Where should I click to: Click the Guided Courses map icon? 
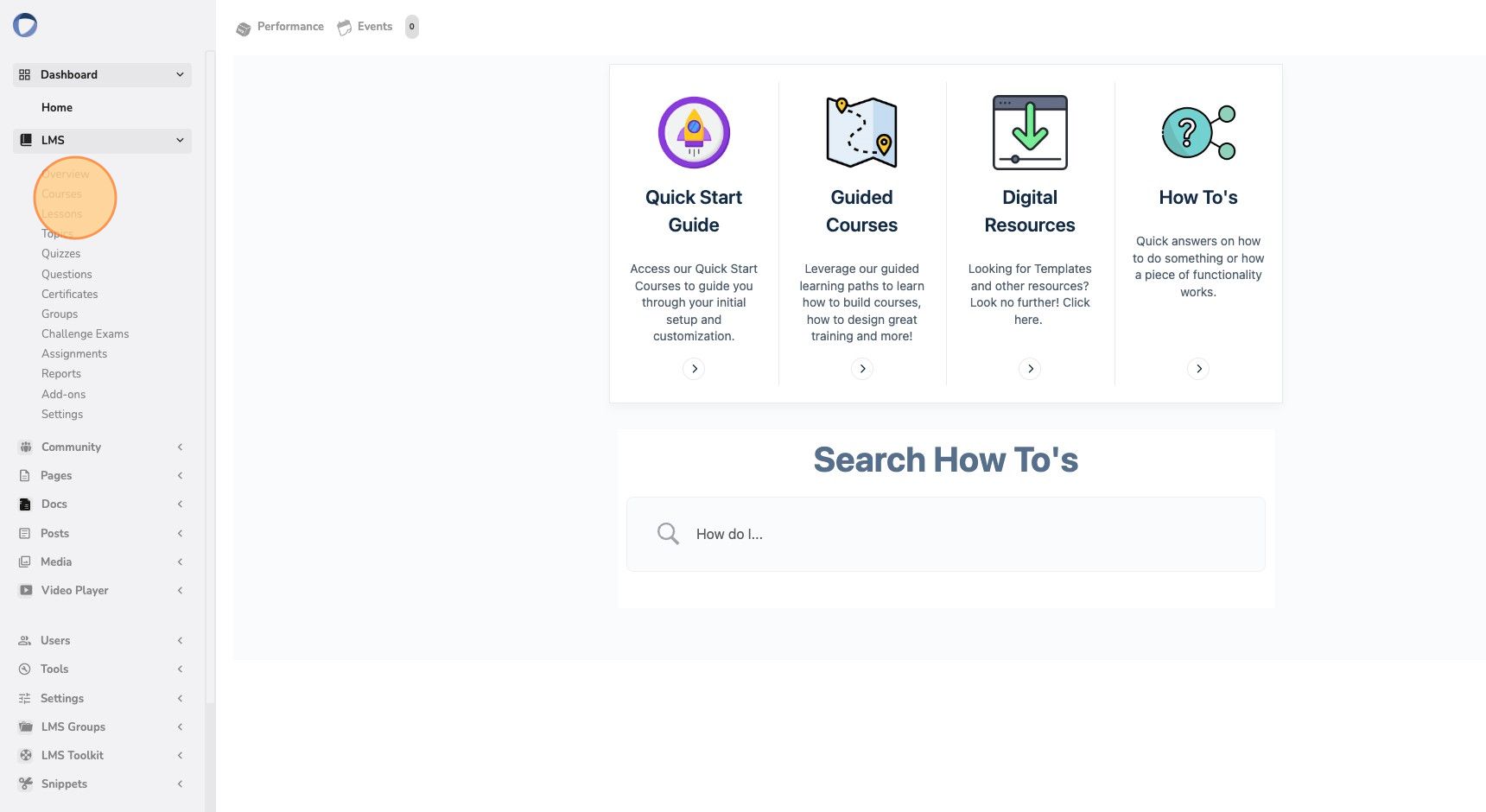pos(862,132)
